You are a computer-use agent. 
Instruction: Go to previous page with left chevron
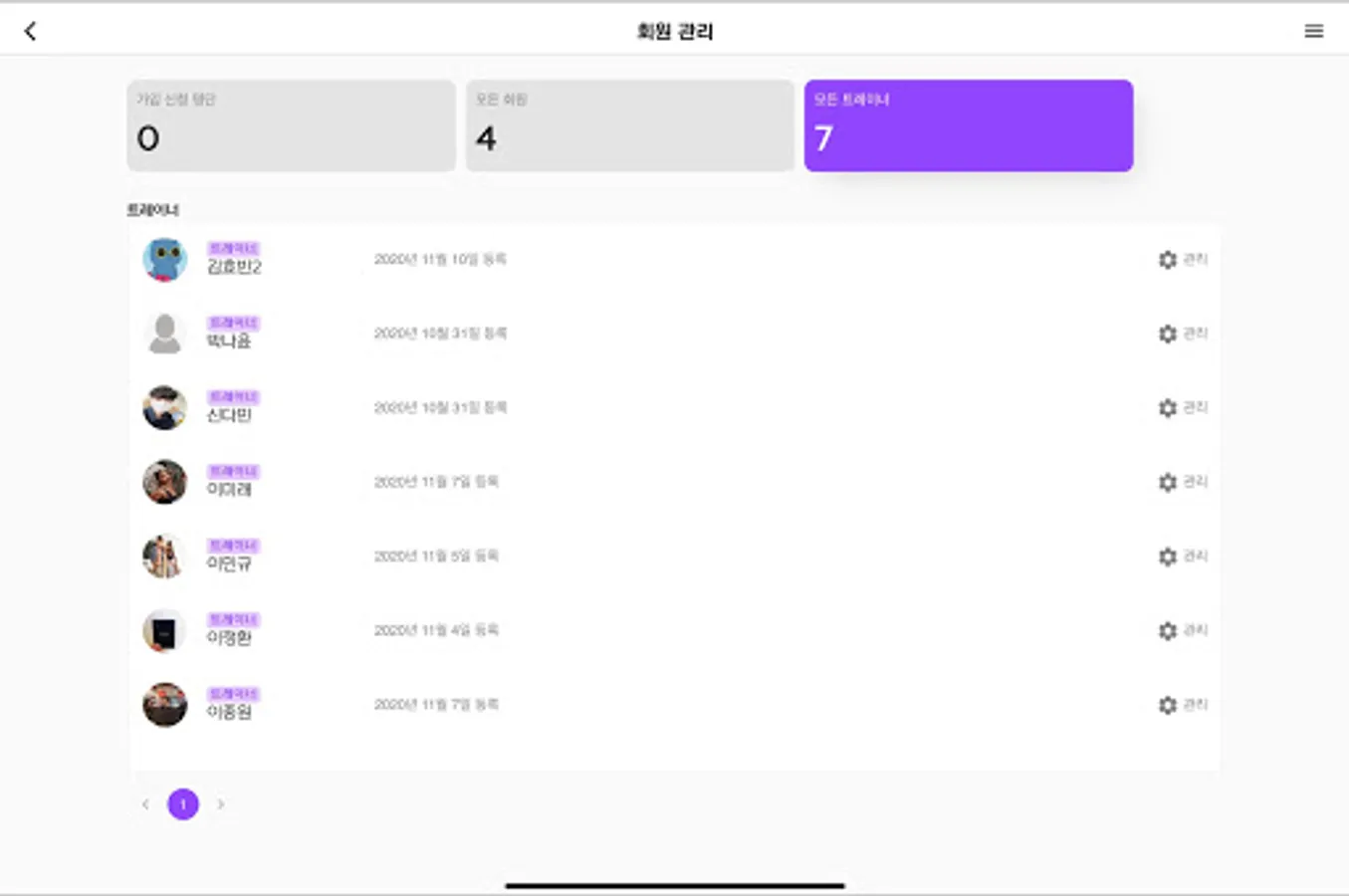pyautogui.click(x=145, y=804)
